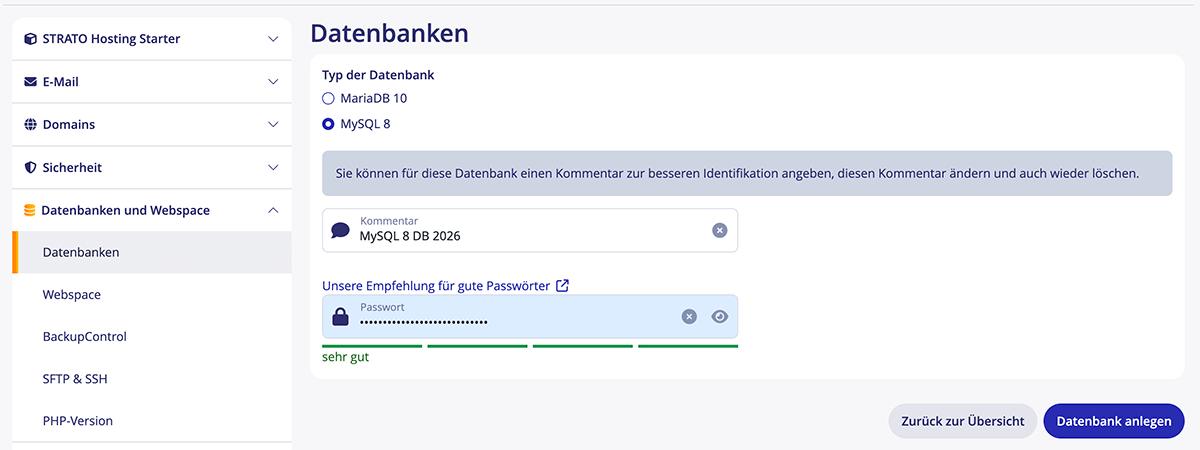
Task: Open the SFTP & SSH menu item
Action: [x=76, y=379]
